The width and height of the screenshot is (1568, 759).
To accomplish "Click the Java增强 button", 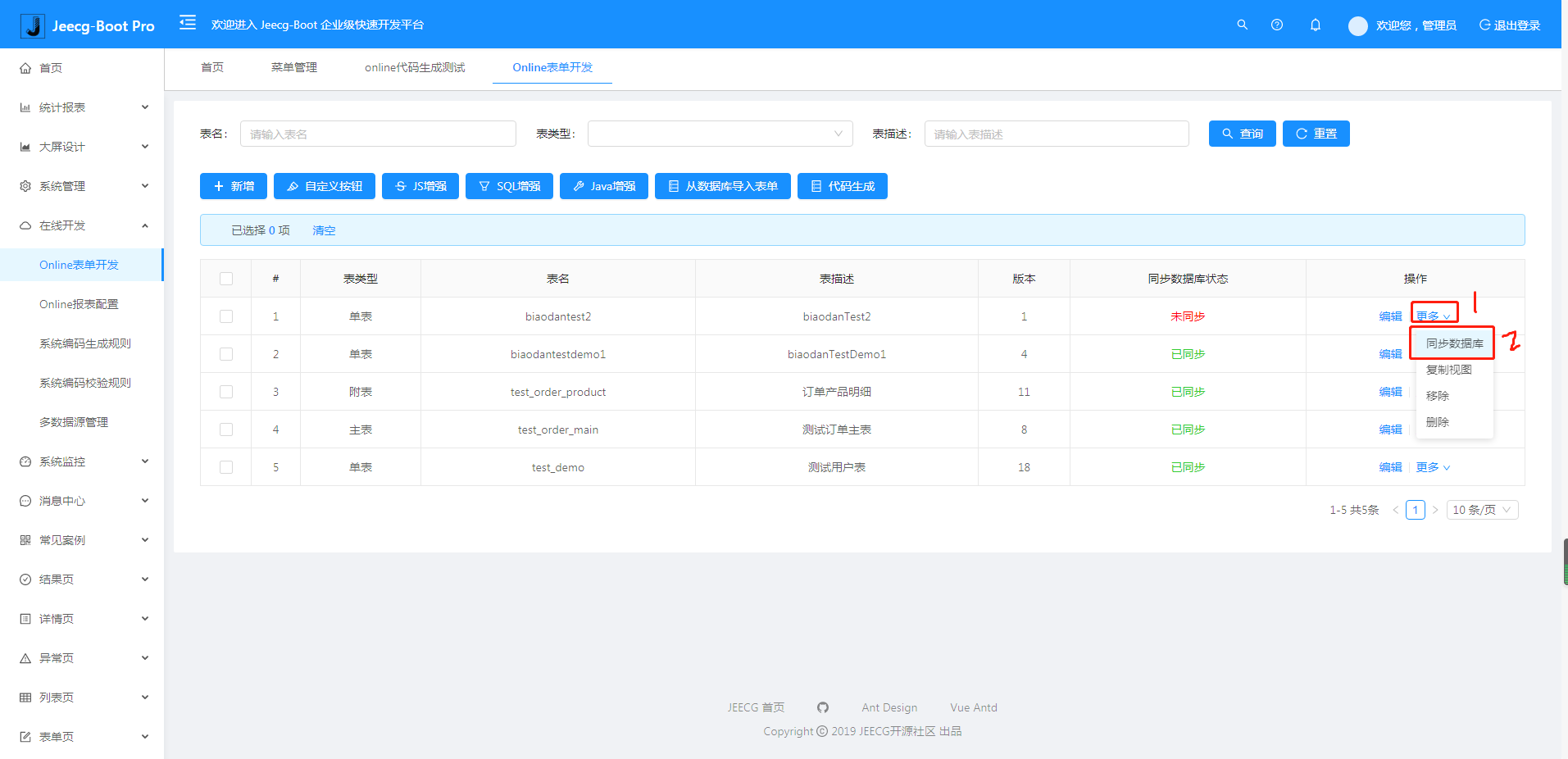I will [x=604, y=186].
